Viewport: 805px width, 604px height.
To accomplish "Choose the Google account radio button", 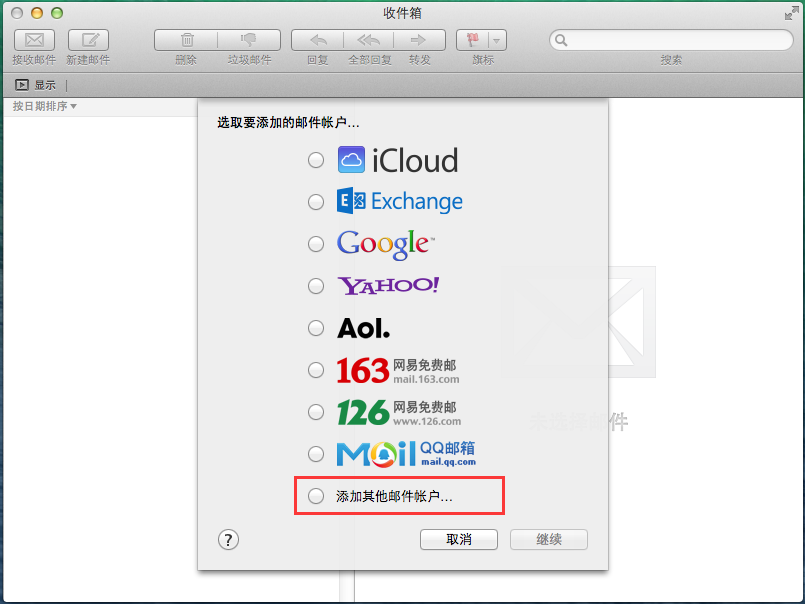I will click(x=316, y=244).
